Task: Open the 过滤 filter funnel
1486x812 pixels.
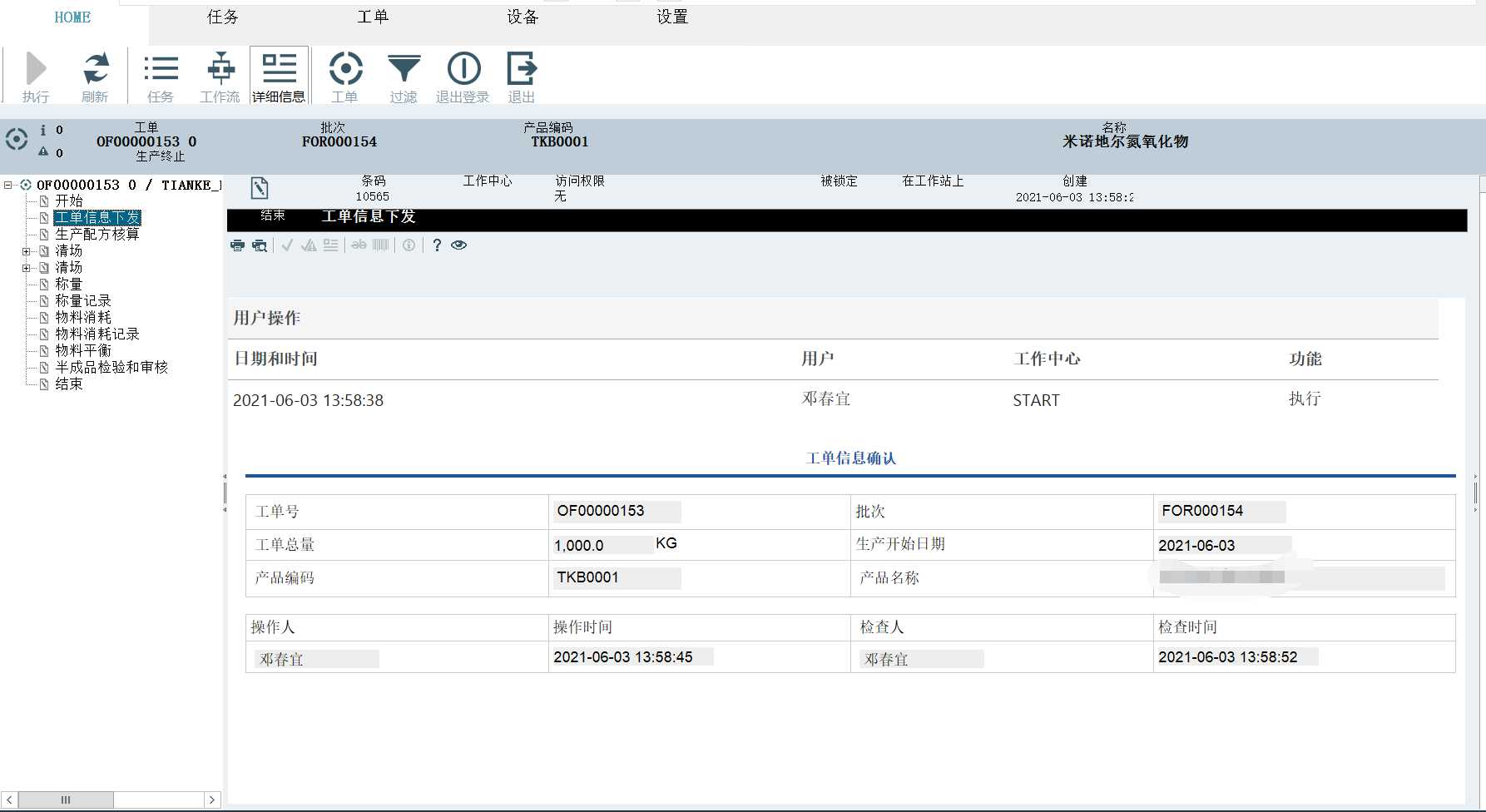Action: 404,68
